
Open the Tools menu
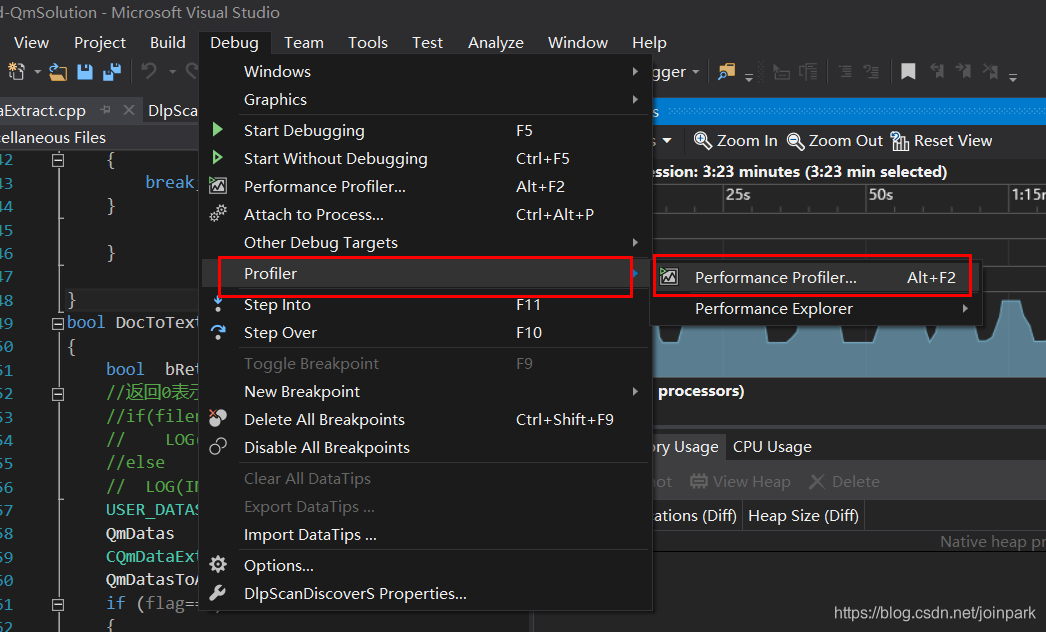(368, 43)
